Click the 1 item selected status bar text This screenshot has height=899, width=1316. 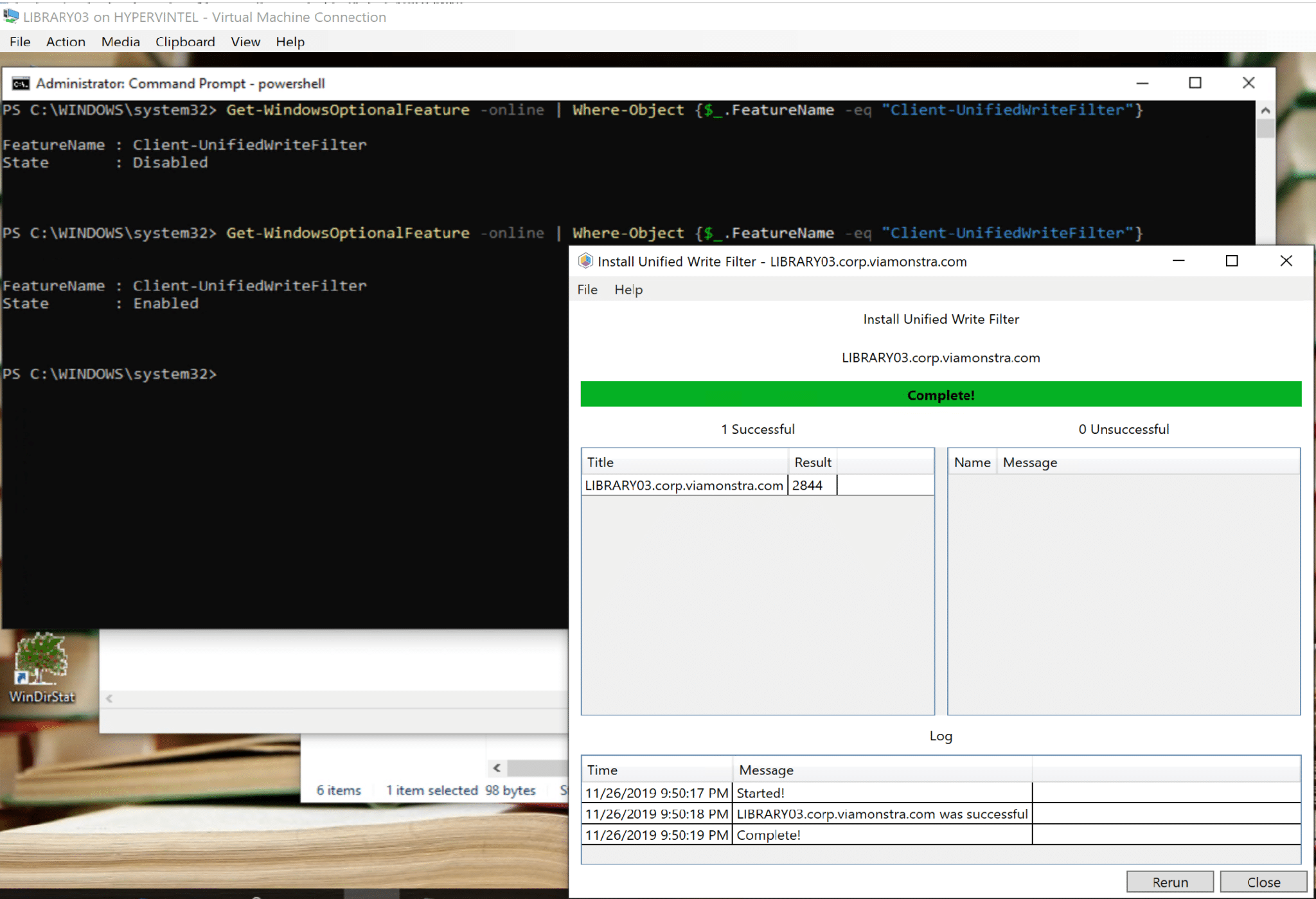click(432, 790)
